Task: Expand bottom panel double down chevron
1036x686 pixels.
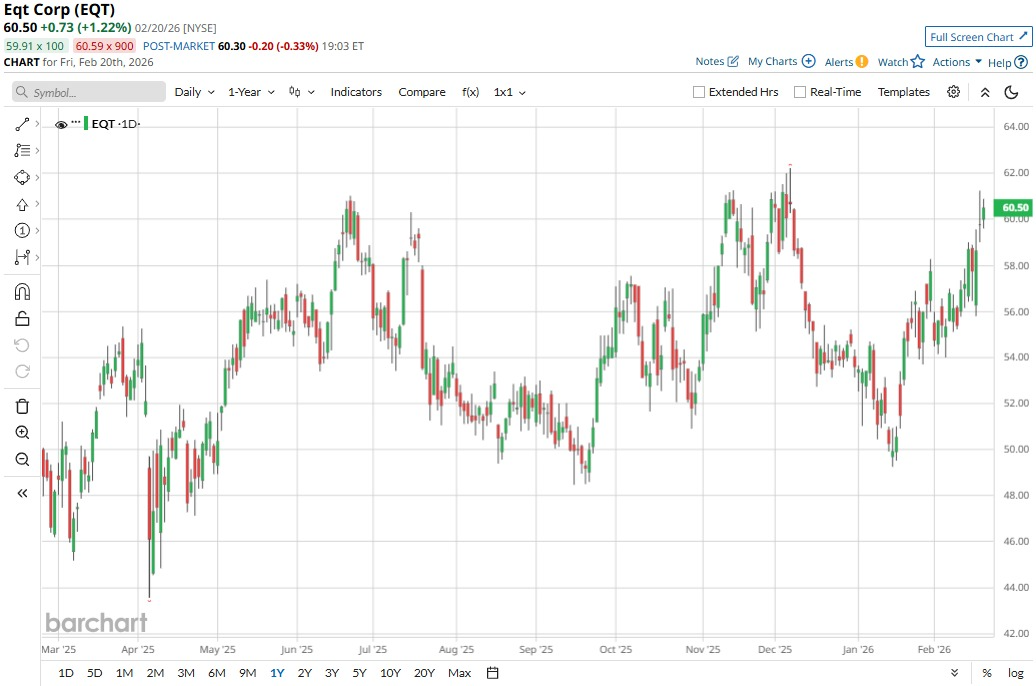Action: pos(954,673)
